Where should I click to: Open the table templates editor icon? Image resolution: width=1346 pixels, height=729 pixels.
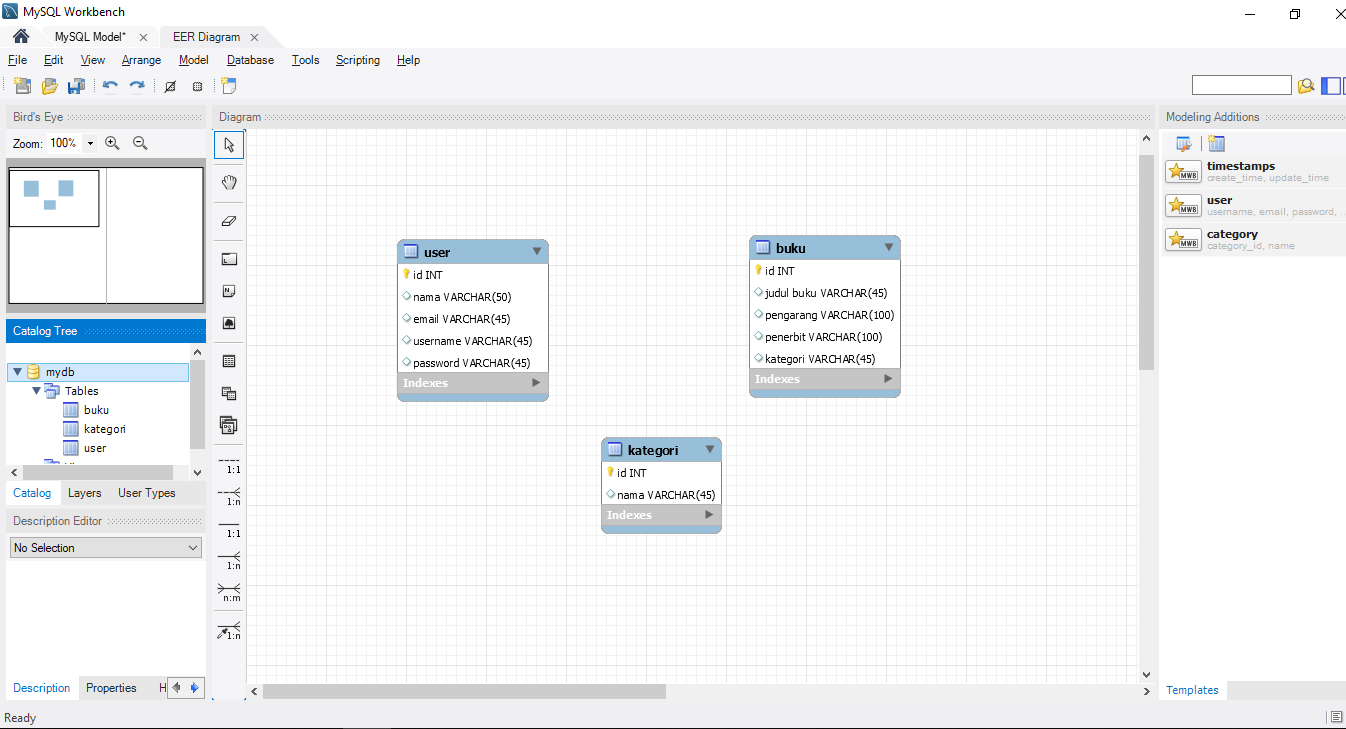[x=1184, y=144]
